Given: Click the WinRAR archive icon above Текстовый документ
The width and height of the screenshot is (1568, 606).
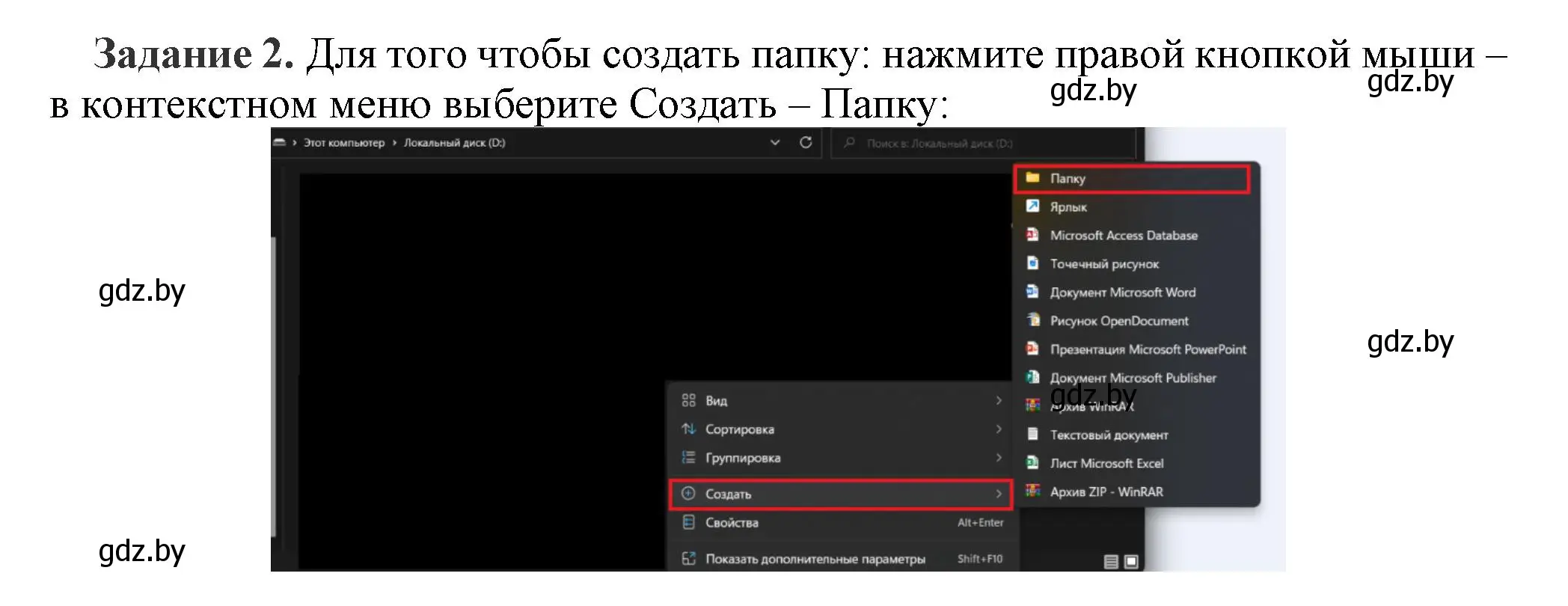Looking at the screenshot, I should pyautogui.click(x=1033, y=405).
